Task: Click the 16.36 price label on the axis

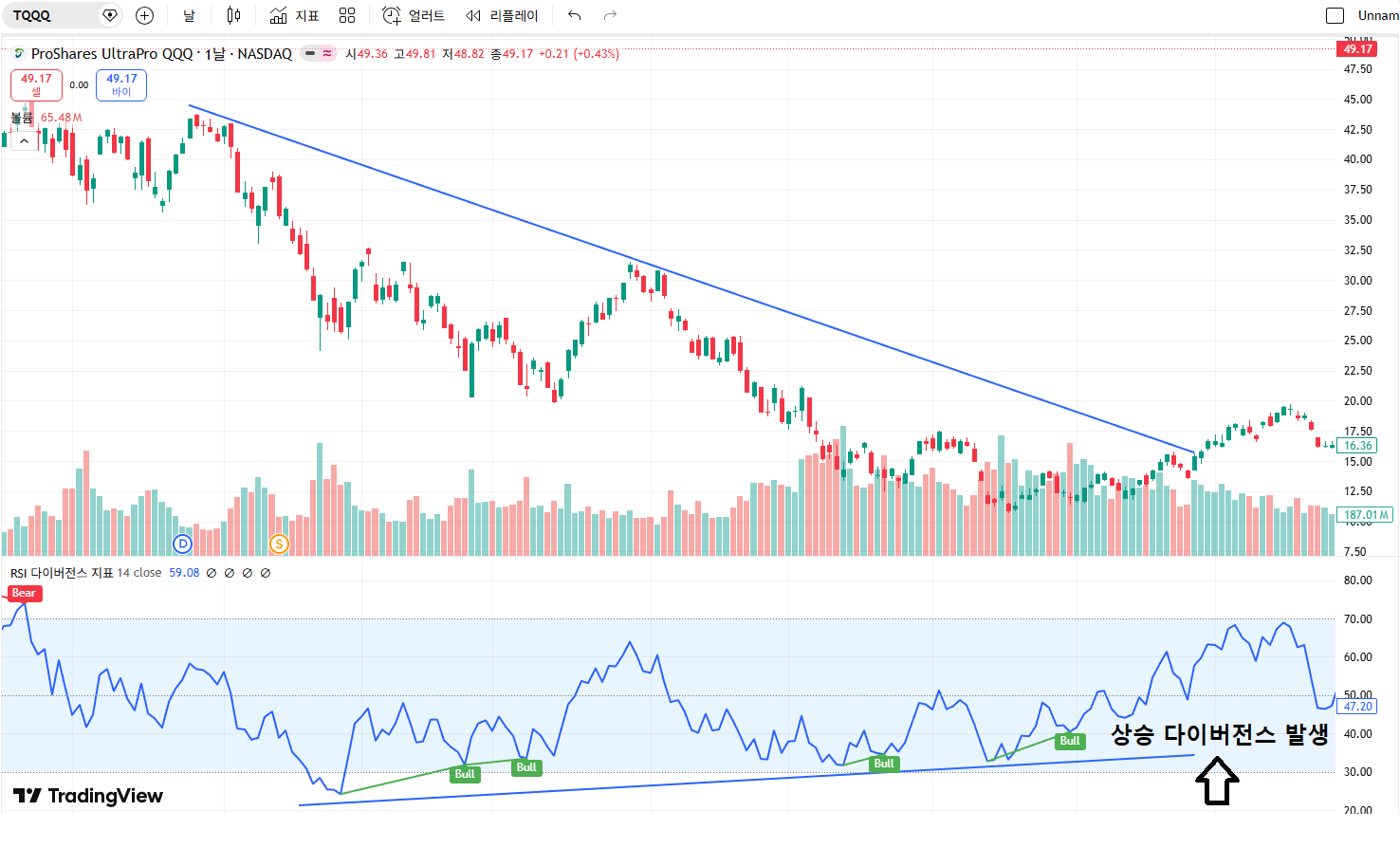Action: (1358, 446)
